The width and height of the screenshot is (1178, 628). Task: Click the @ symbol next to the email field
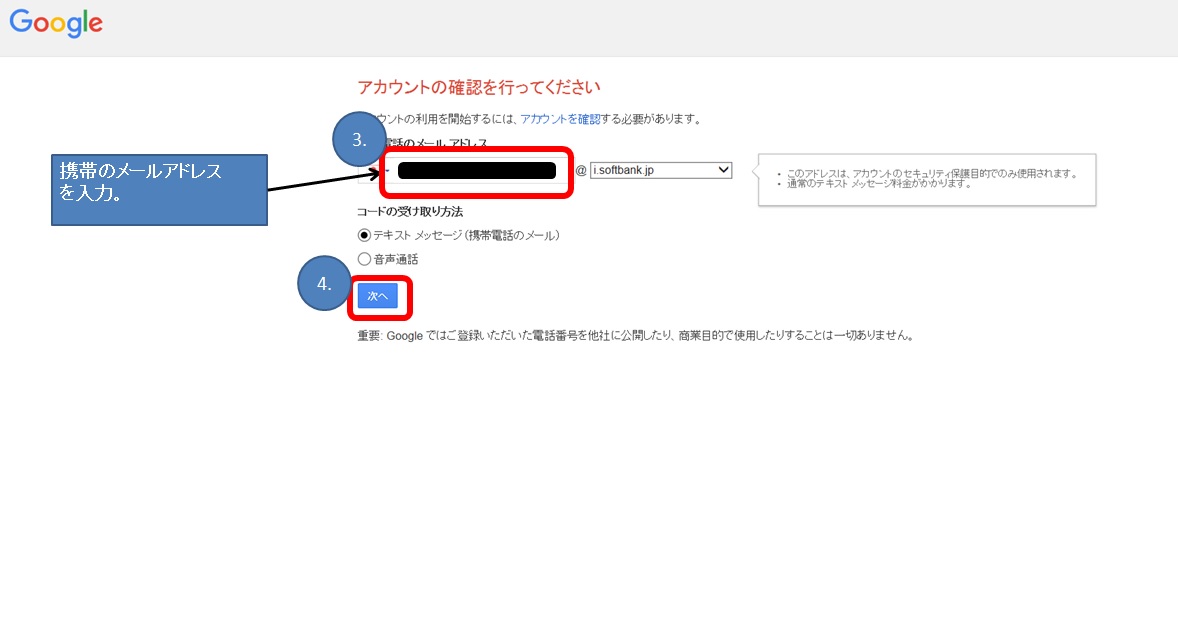[582, 169]
